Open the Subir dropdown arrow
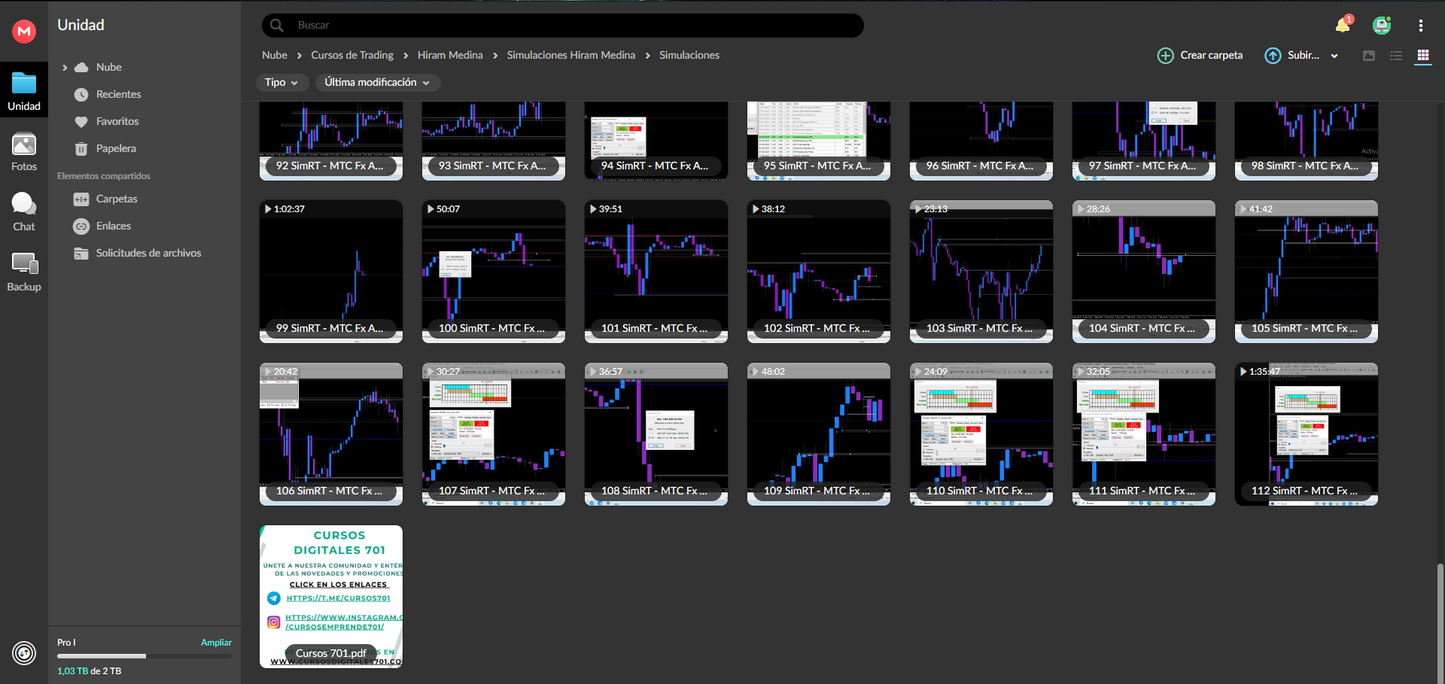 [1334, 56]
